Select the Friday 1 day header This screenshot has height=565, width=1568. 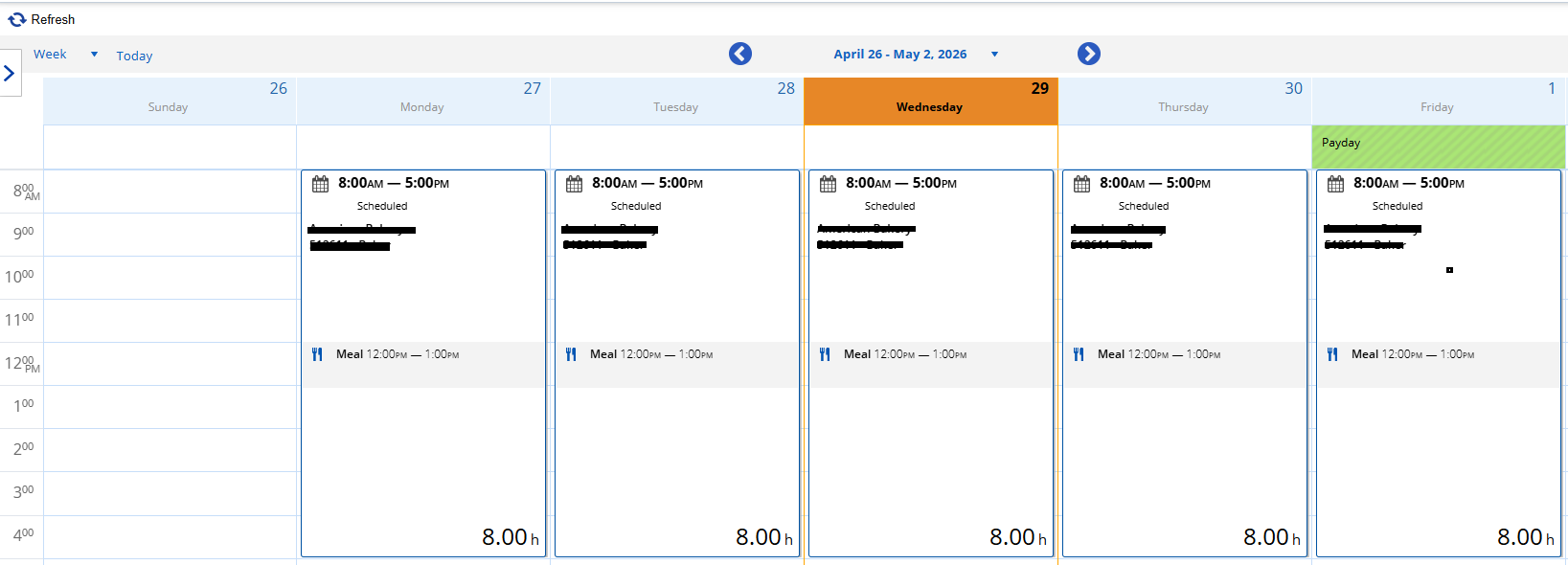(1439, 101)
